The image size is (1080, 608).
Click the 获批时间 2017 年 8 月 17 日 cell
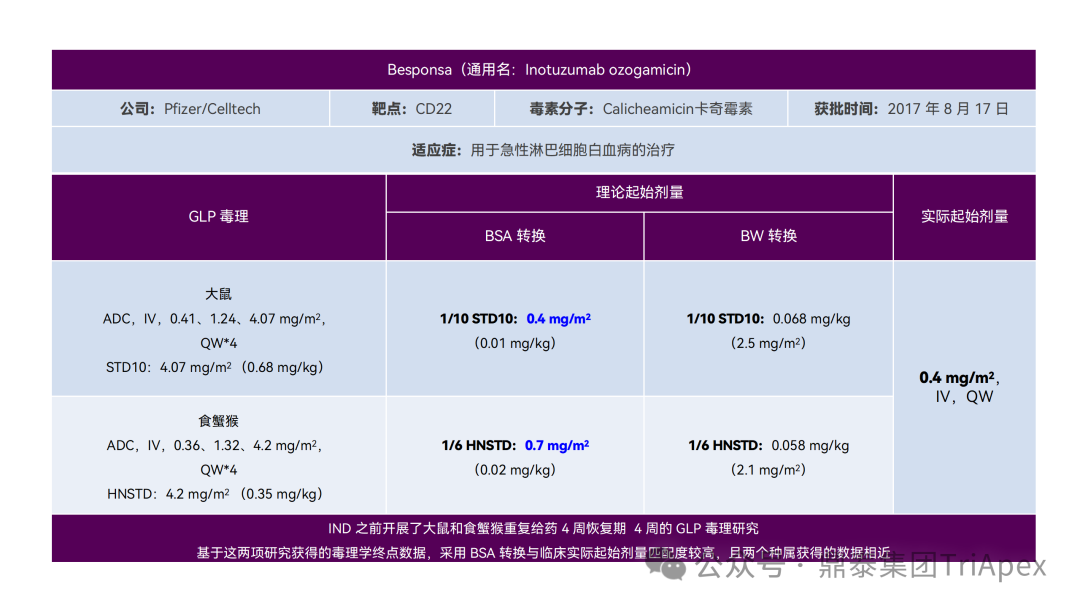(912, 109)
